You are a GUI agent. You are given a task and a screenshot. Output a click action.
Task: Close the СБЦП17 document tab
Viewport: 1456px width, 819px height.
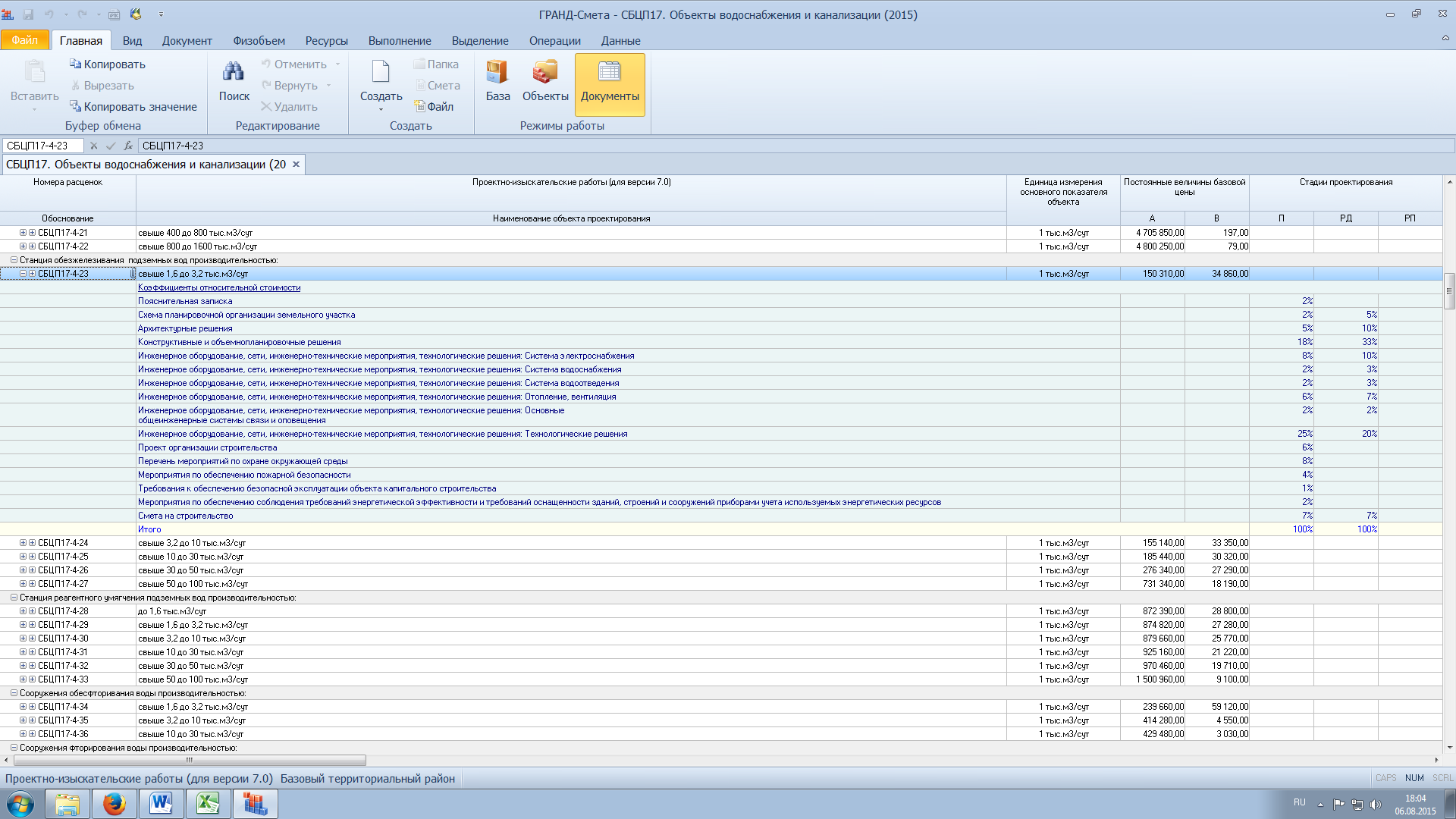pyautogui.click(x=297, y=165)
